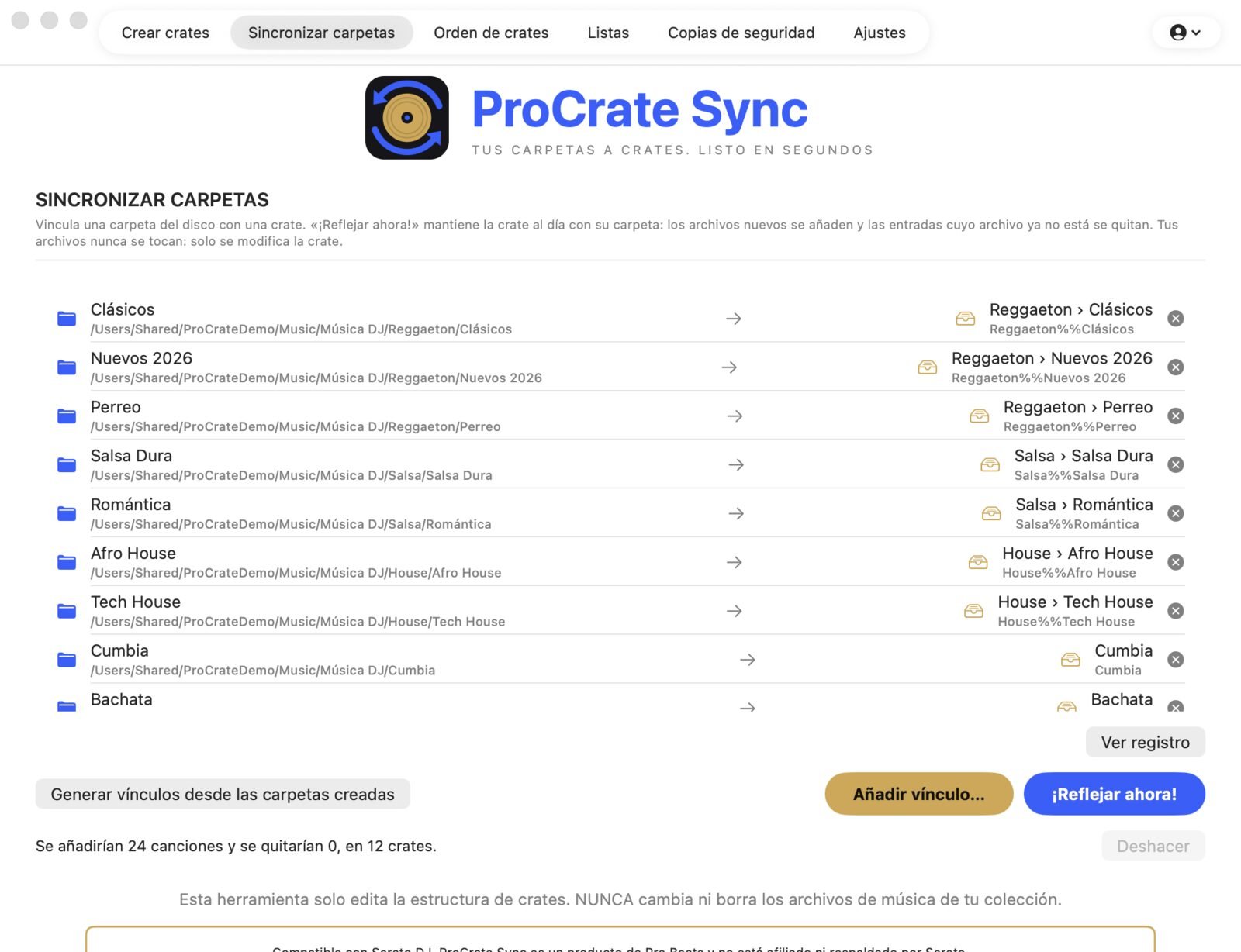Click the Ver registro button
This screenshot has width=1241, height=952.
tap(1146, 742)
